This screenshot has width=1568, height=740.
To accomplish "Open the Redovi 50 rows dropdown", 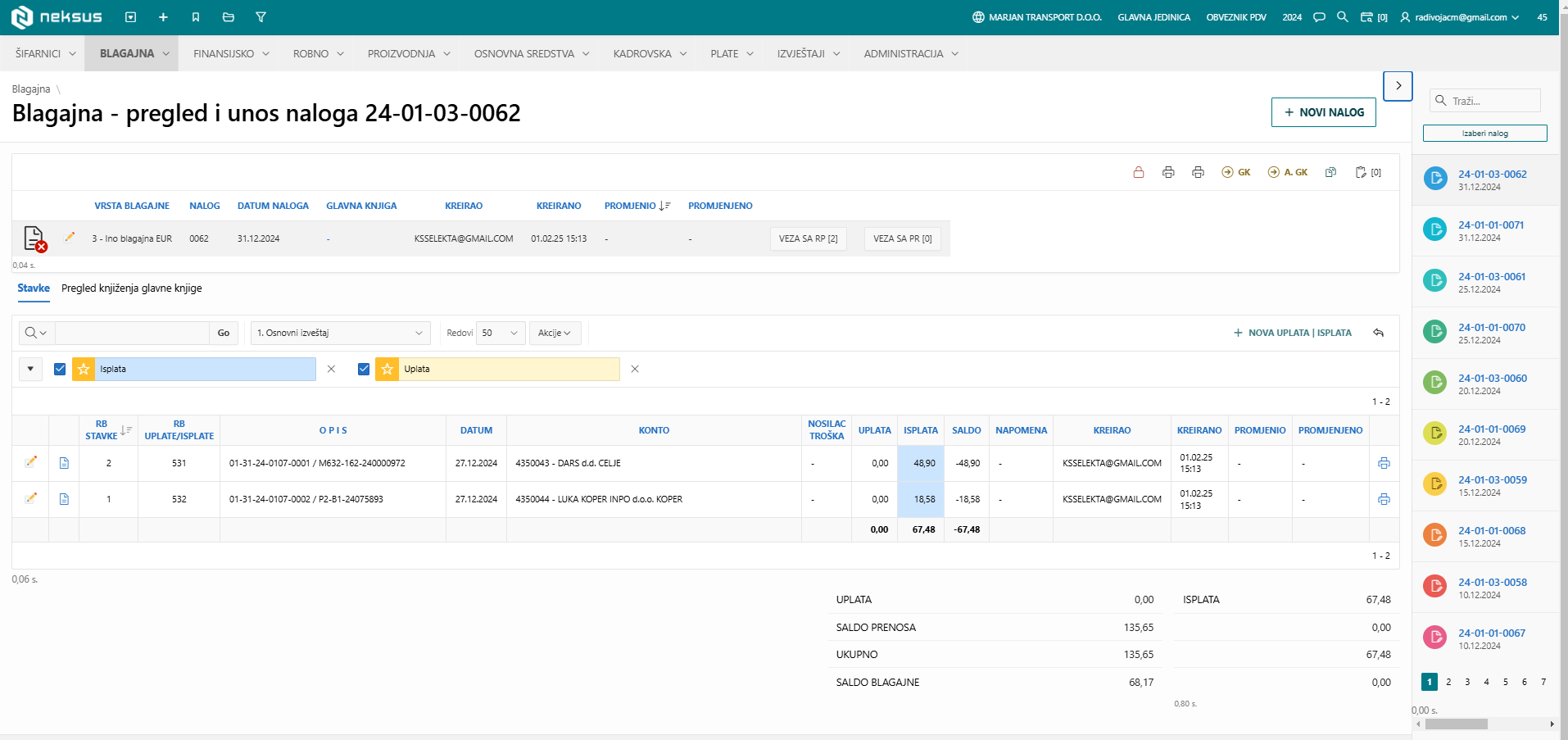I will click(501, 333).
